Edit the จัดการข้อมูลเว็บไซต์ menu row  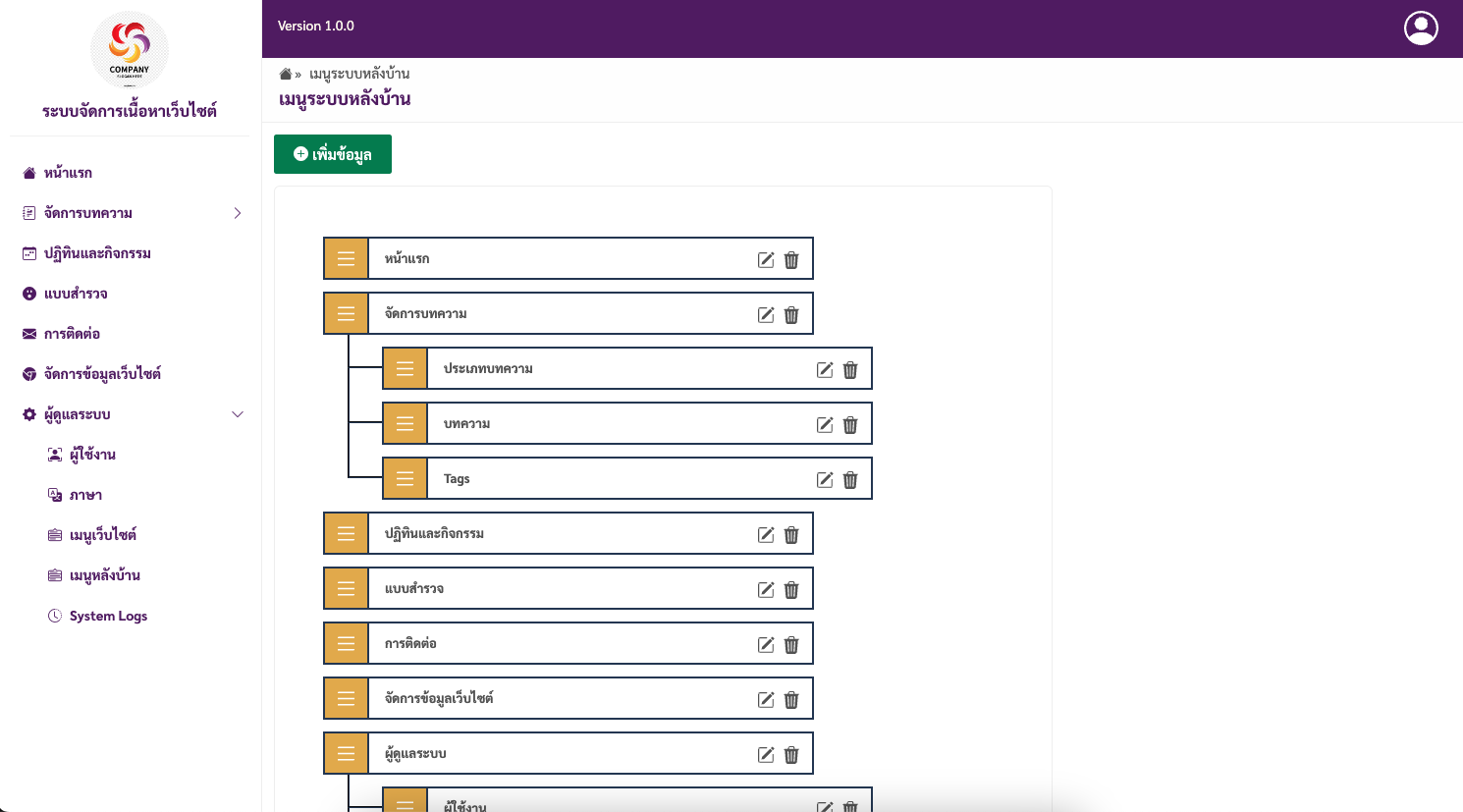(766, 699)
